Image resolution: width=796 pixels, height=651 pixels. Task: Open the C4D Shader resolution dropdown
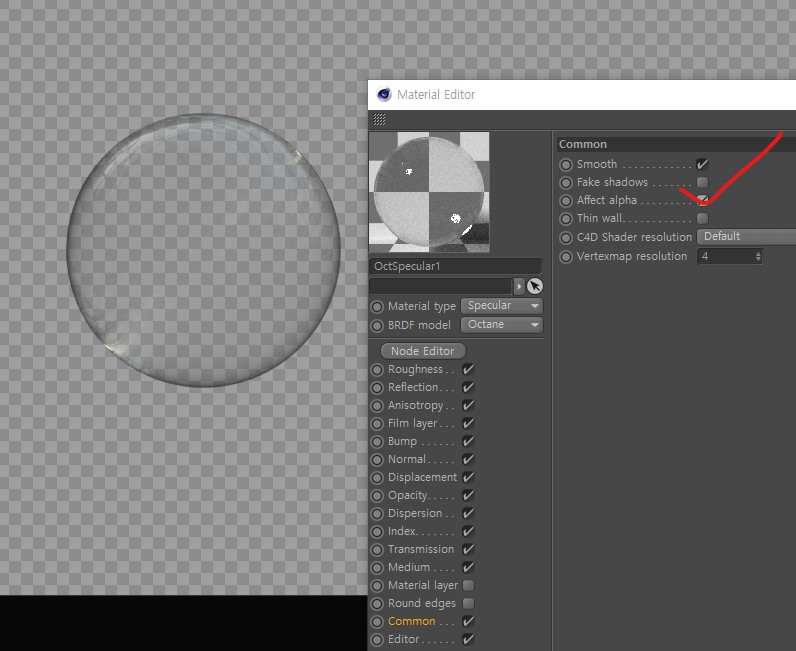click(x=746, y=237)
